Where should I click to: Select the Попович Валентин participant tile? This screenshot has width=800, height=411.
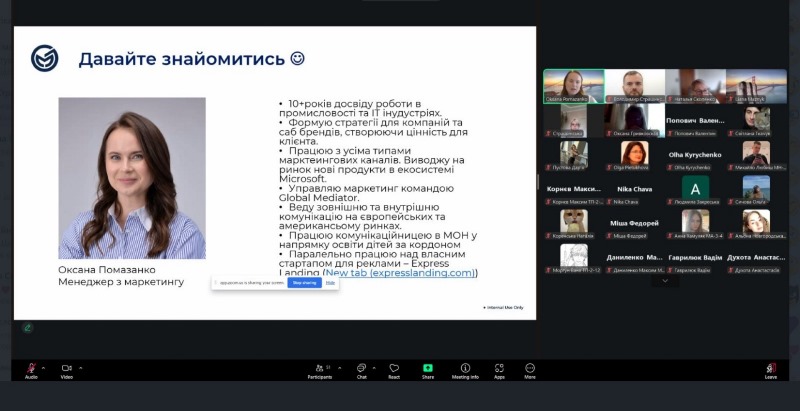click(x=695, y=121)
